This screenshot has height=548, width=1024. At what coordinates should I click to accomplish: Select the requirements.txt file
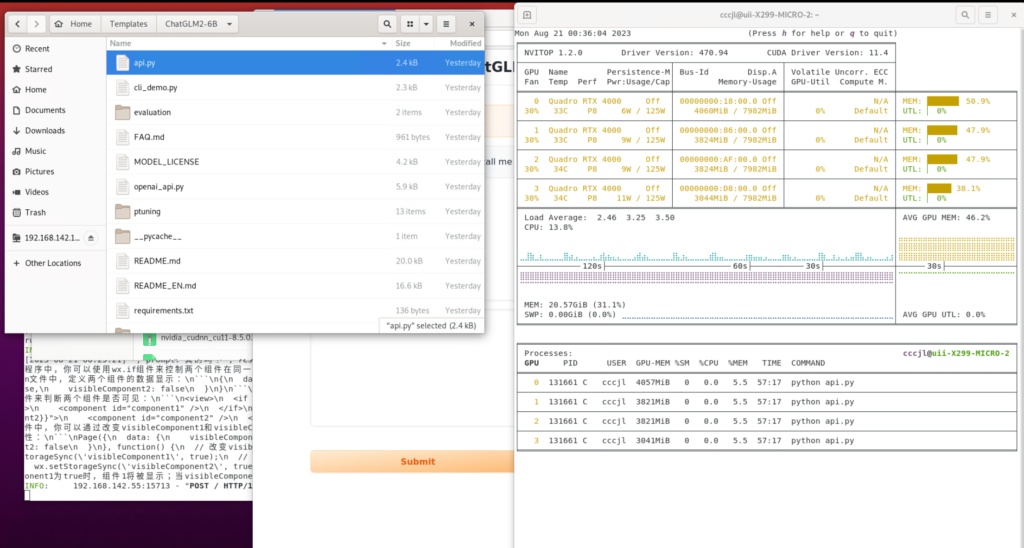(x=295, y=311)
